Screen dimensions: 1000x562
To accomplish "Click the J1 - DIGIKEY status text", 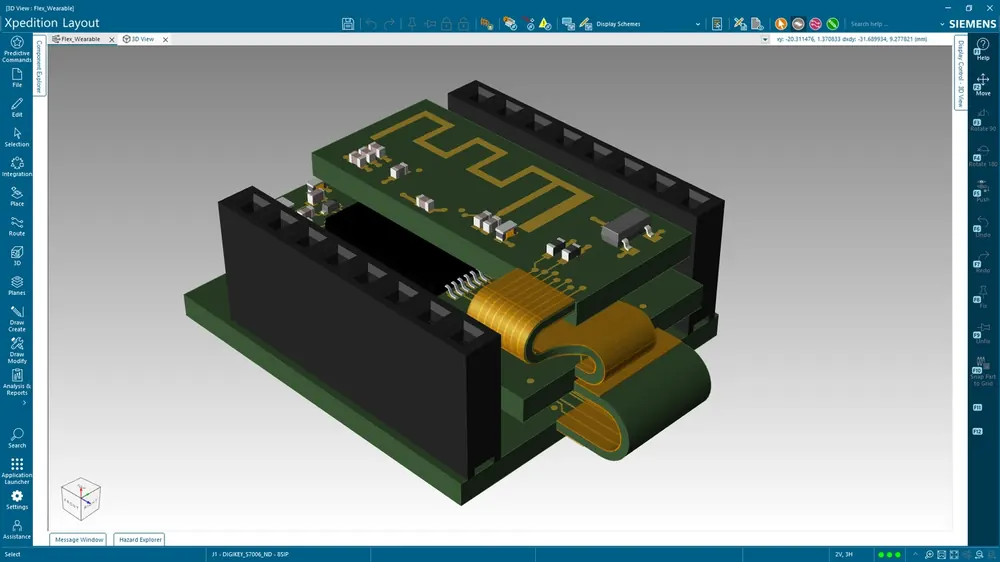I will pyautogui.click(x=250, y=555).
